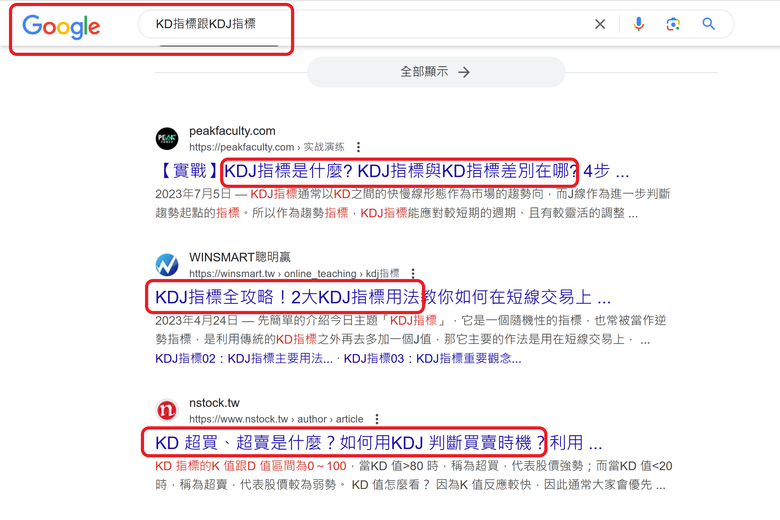780x520 pixels.
Task: Open the KDJ指標全攻略 result link
Action: [x=383, y=298]
